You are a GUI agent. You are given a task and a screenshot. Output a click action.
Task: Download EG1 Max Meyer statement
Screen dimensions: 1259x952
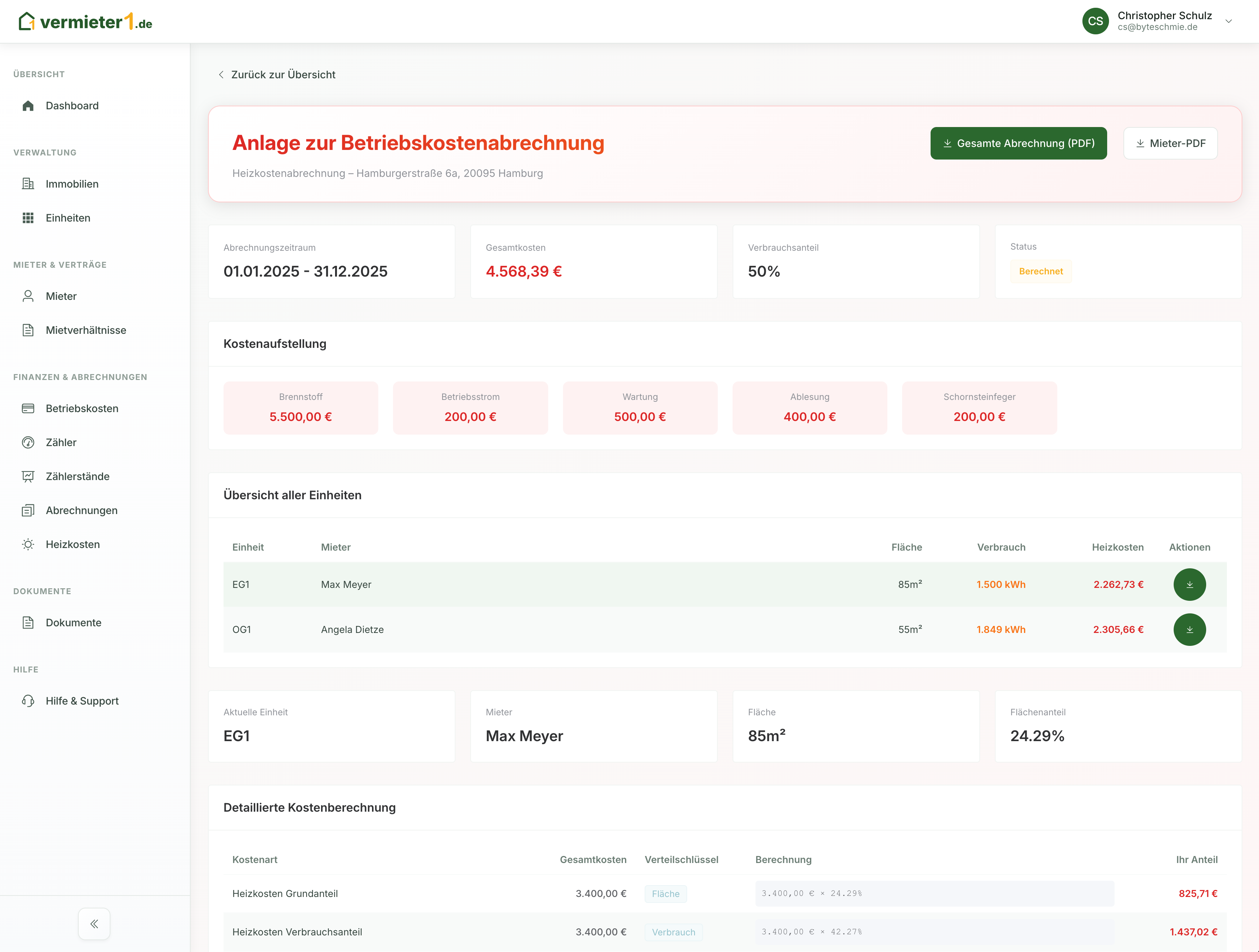point(1189,585)
